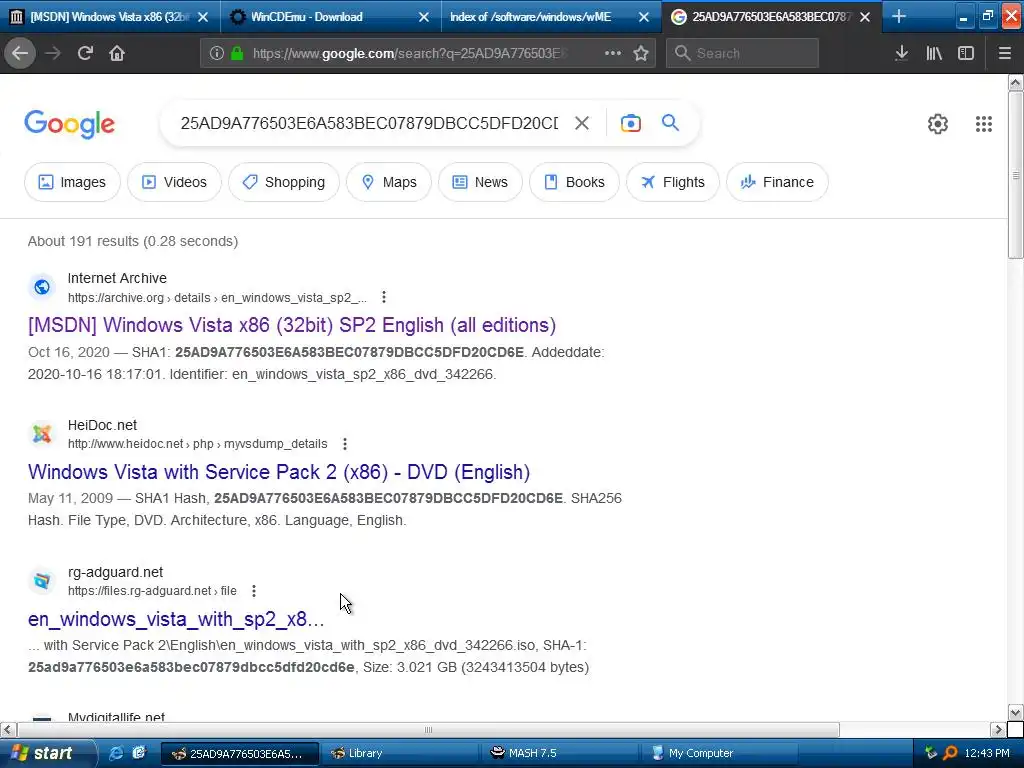Filter results by Videos

(174, 182)
